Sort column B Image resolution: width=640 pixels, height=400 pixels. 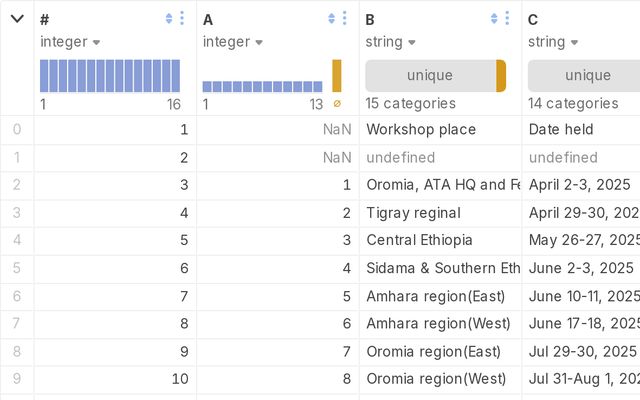(494, 19)
